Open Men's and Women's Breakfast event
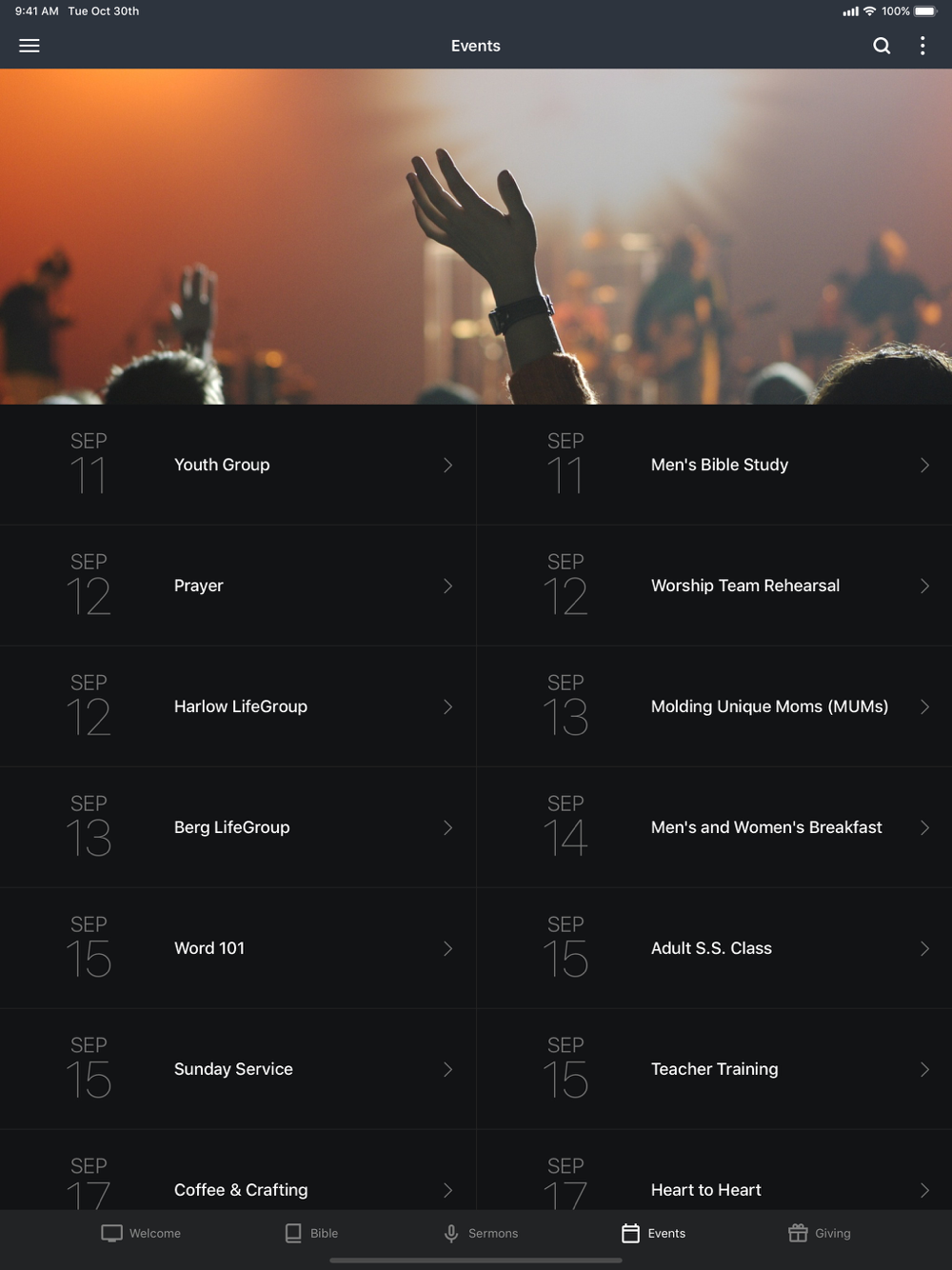This screenshot has height=1270, width=952. click(x=714, y=827)
